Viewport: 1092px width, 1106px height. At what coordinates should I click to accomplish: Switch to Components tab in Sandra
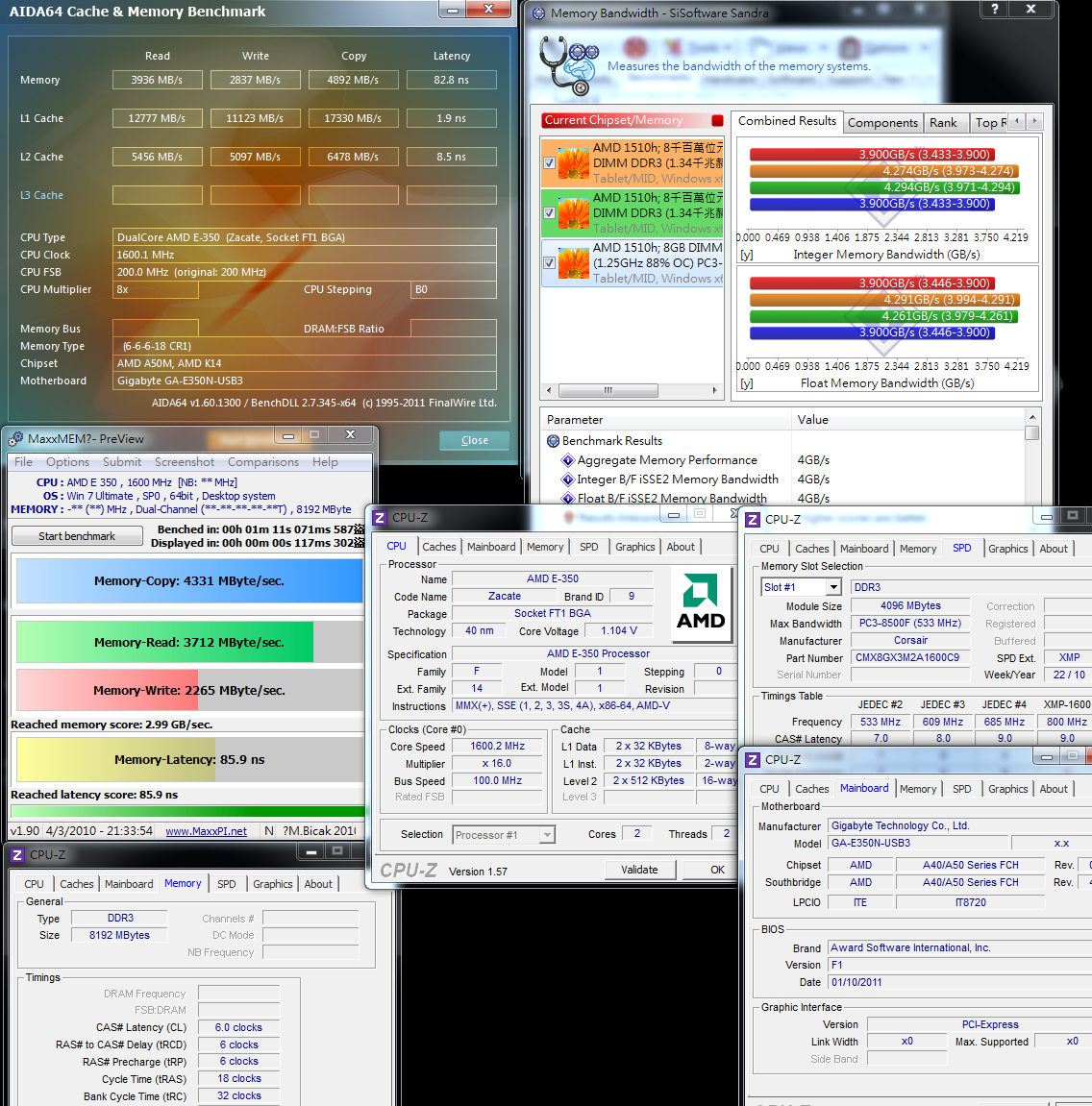[882, 123]
